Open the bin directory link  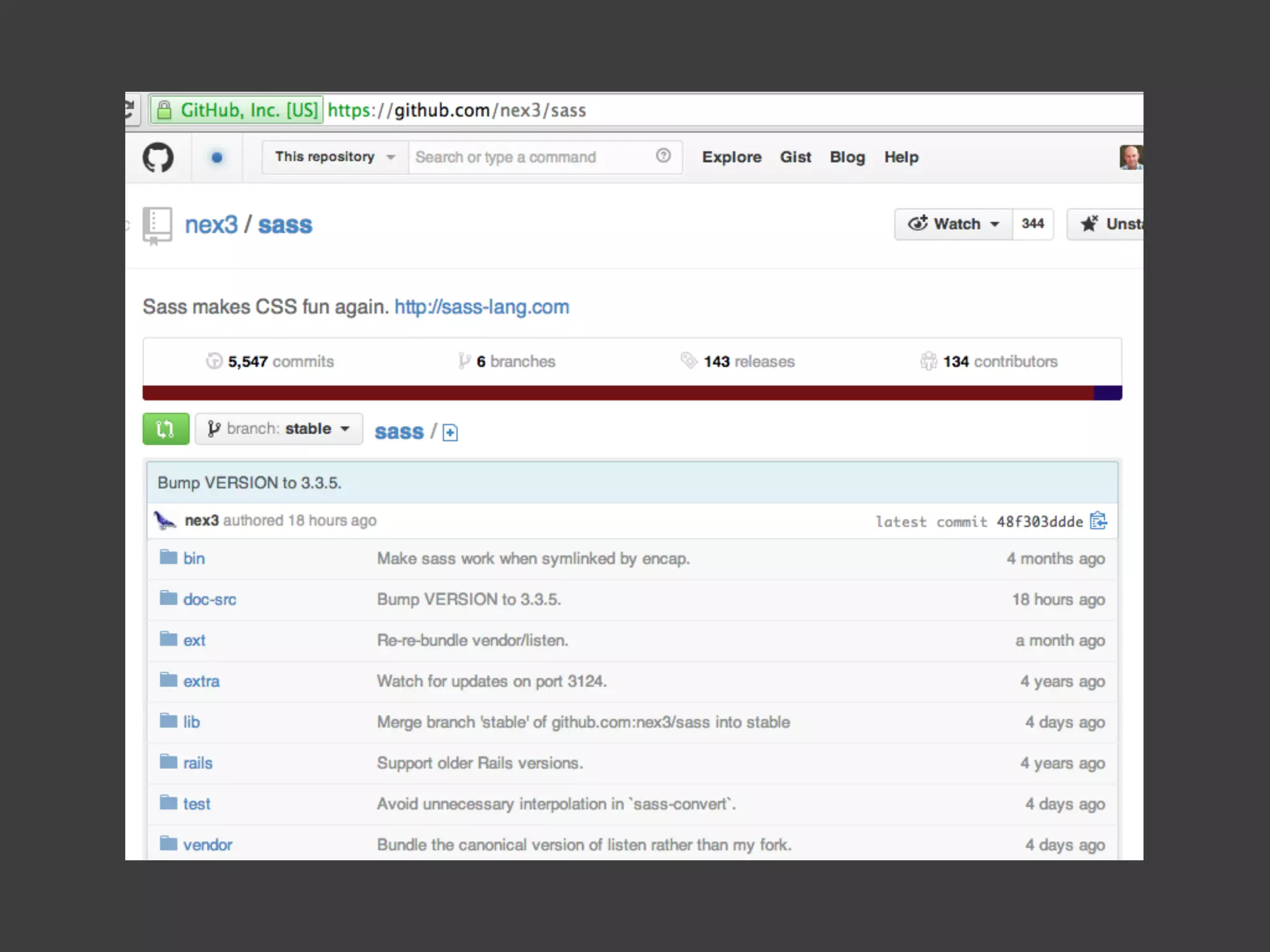(194, 558)
